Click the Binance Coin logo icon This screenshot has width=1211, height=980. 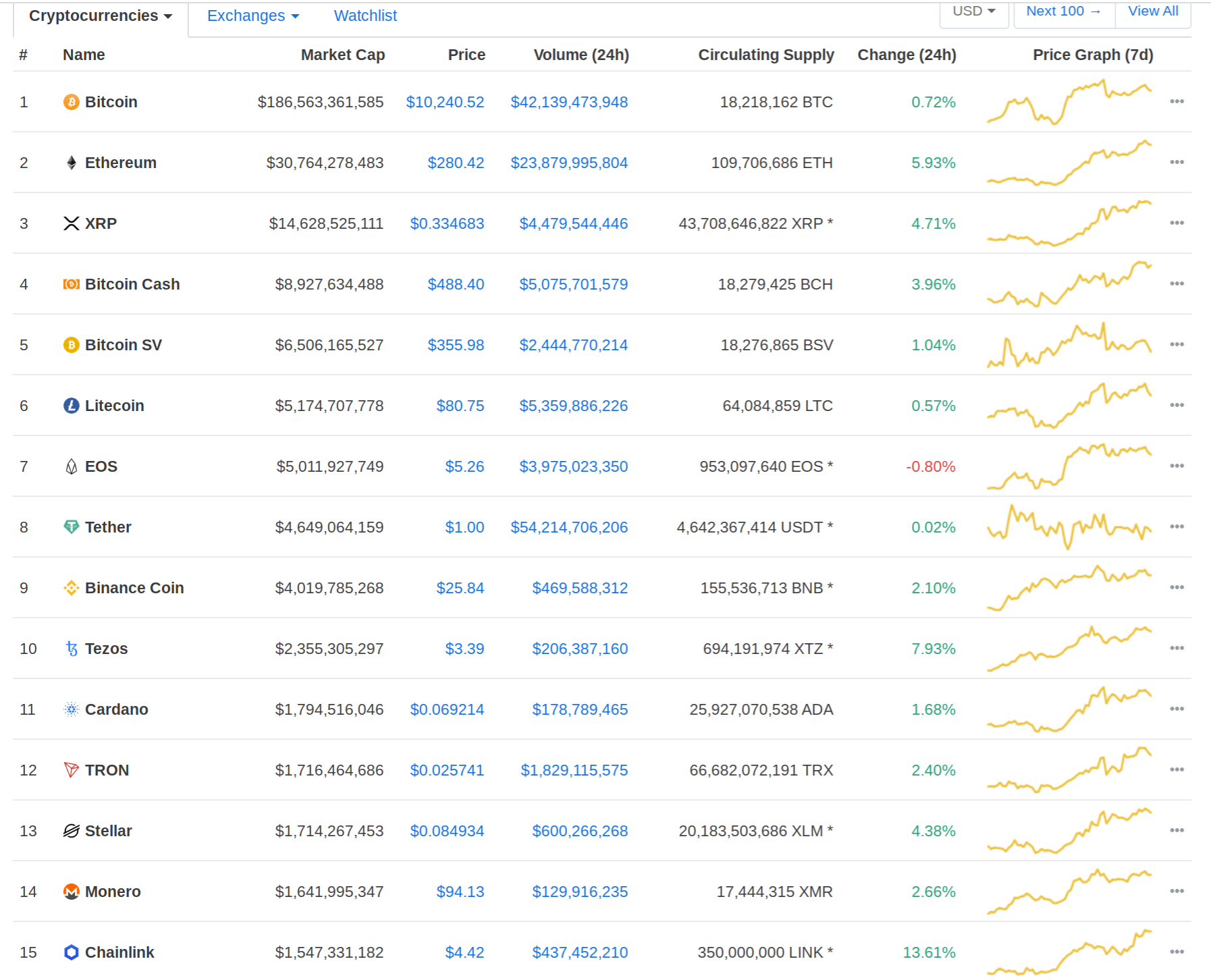pyautogui.click(x=72, y=588)
